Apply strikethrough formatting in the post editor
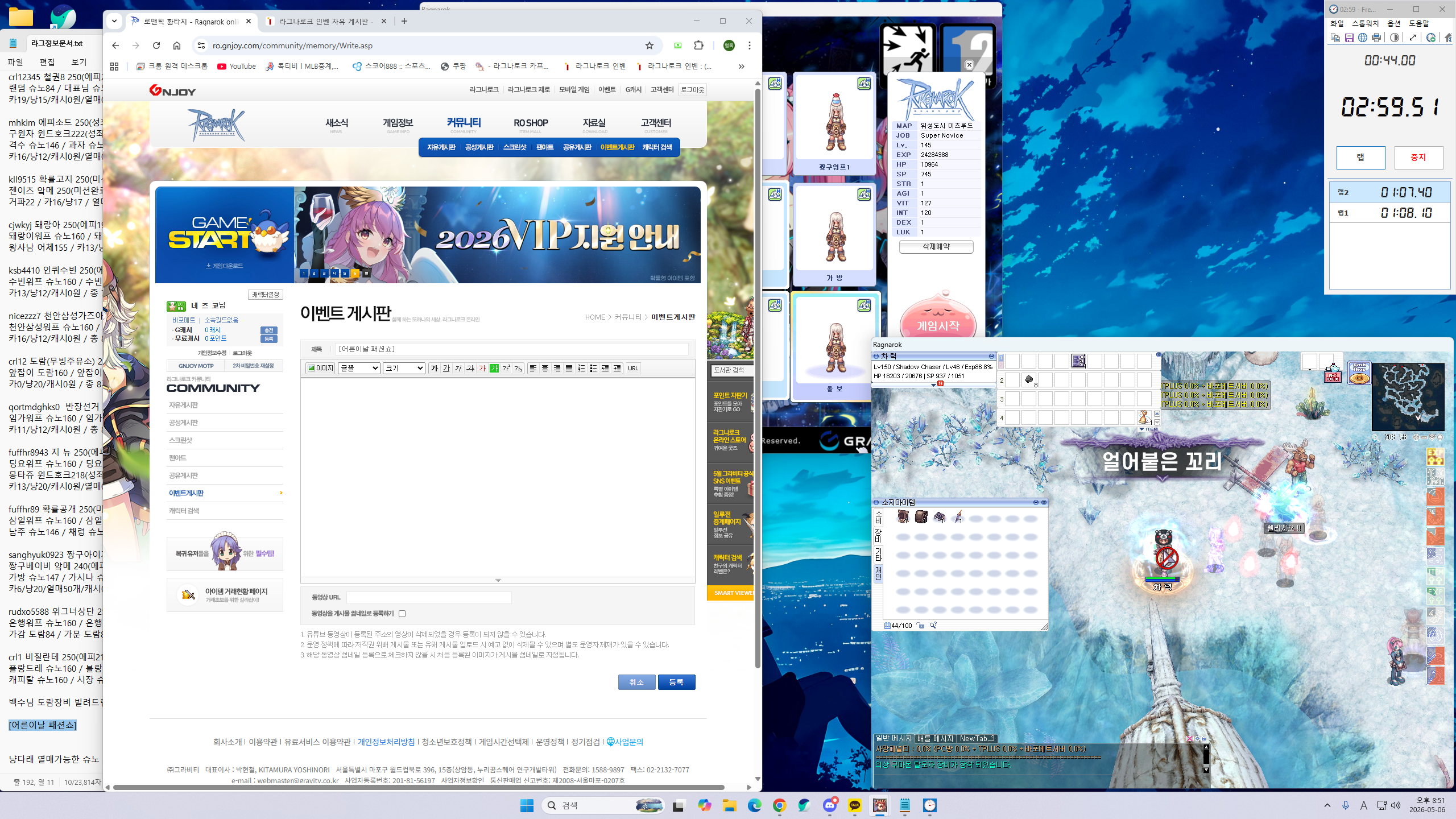Viewport: 1456px width, 819px height. coord(470,368)
